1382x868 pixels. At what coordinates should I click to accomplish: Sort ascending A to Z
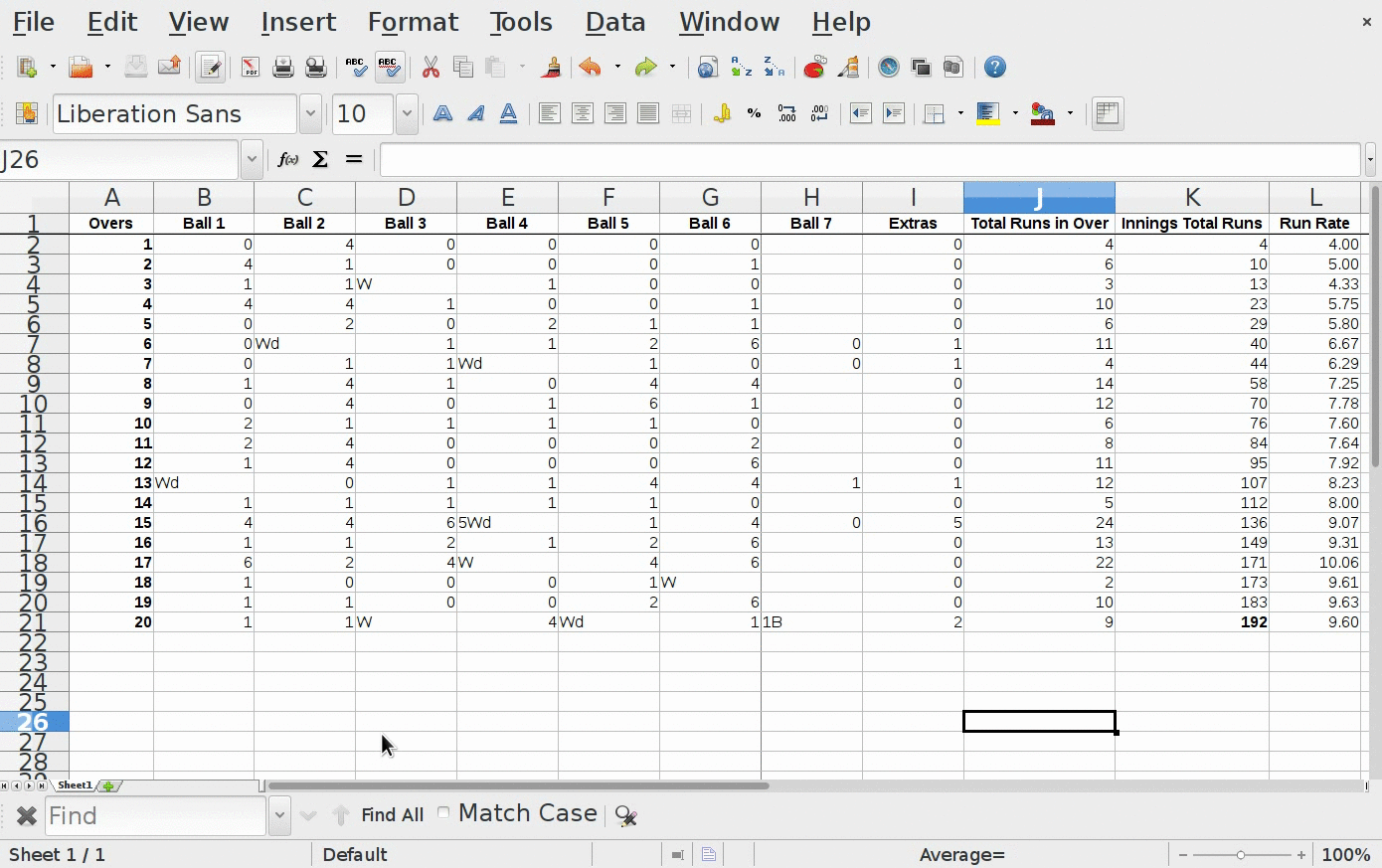[x=742, y=68]
